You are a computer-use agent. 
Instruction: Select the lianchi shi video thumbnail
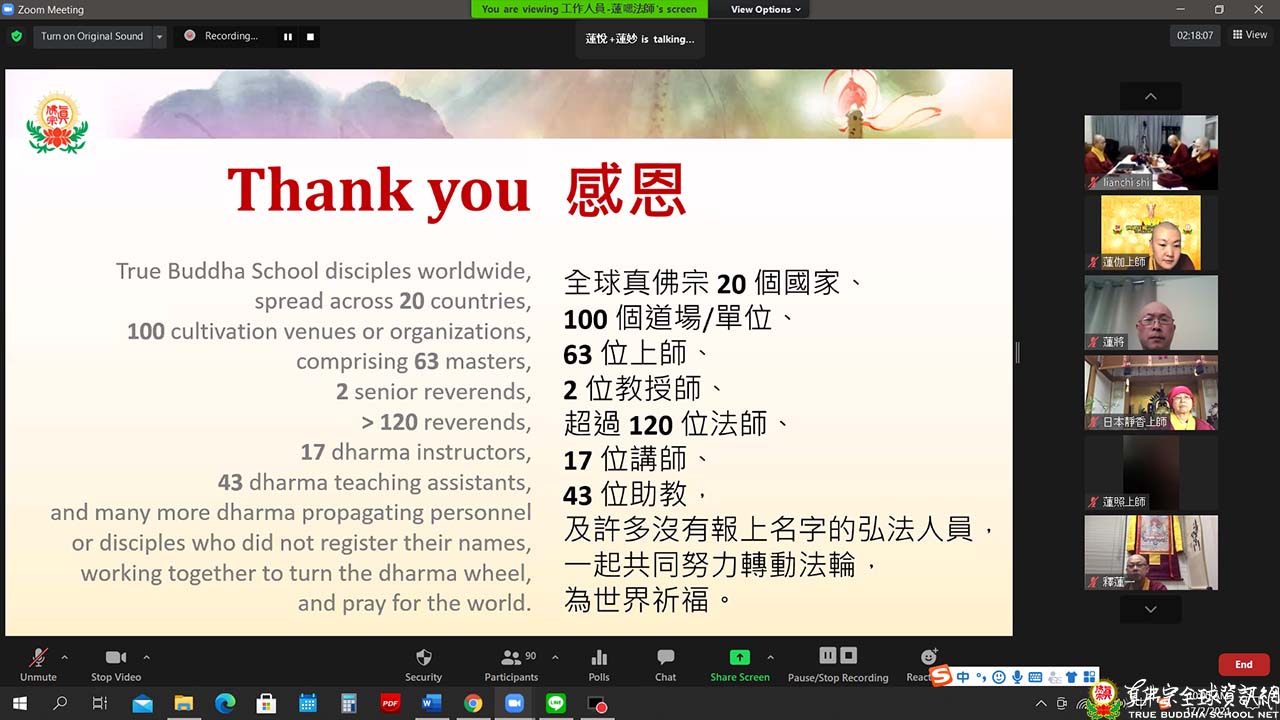click(x=1151, y=152)
